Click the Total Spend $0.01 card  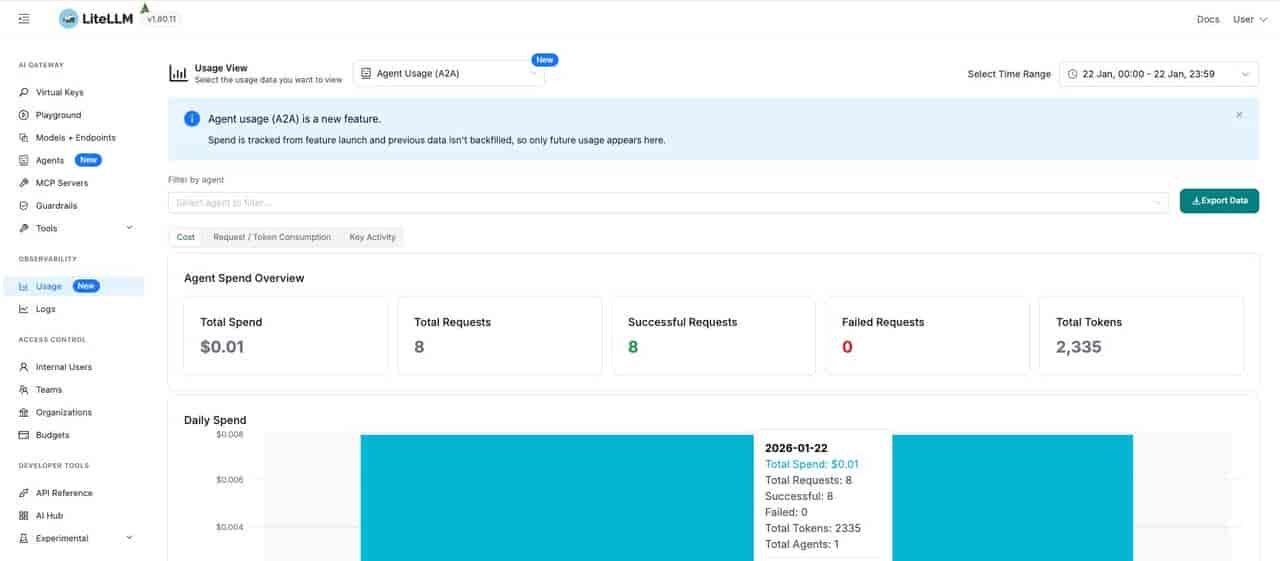coord(286,336)
